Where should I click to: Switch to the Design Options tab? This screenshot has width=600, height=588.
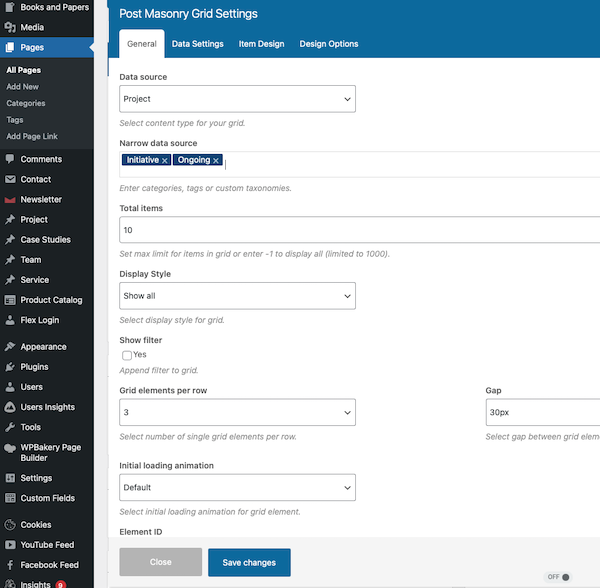(x=329, y=44)
